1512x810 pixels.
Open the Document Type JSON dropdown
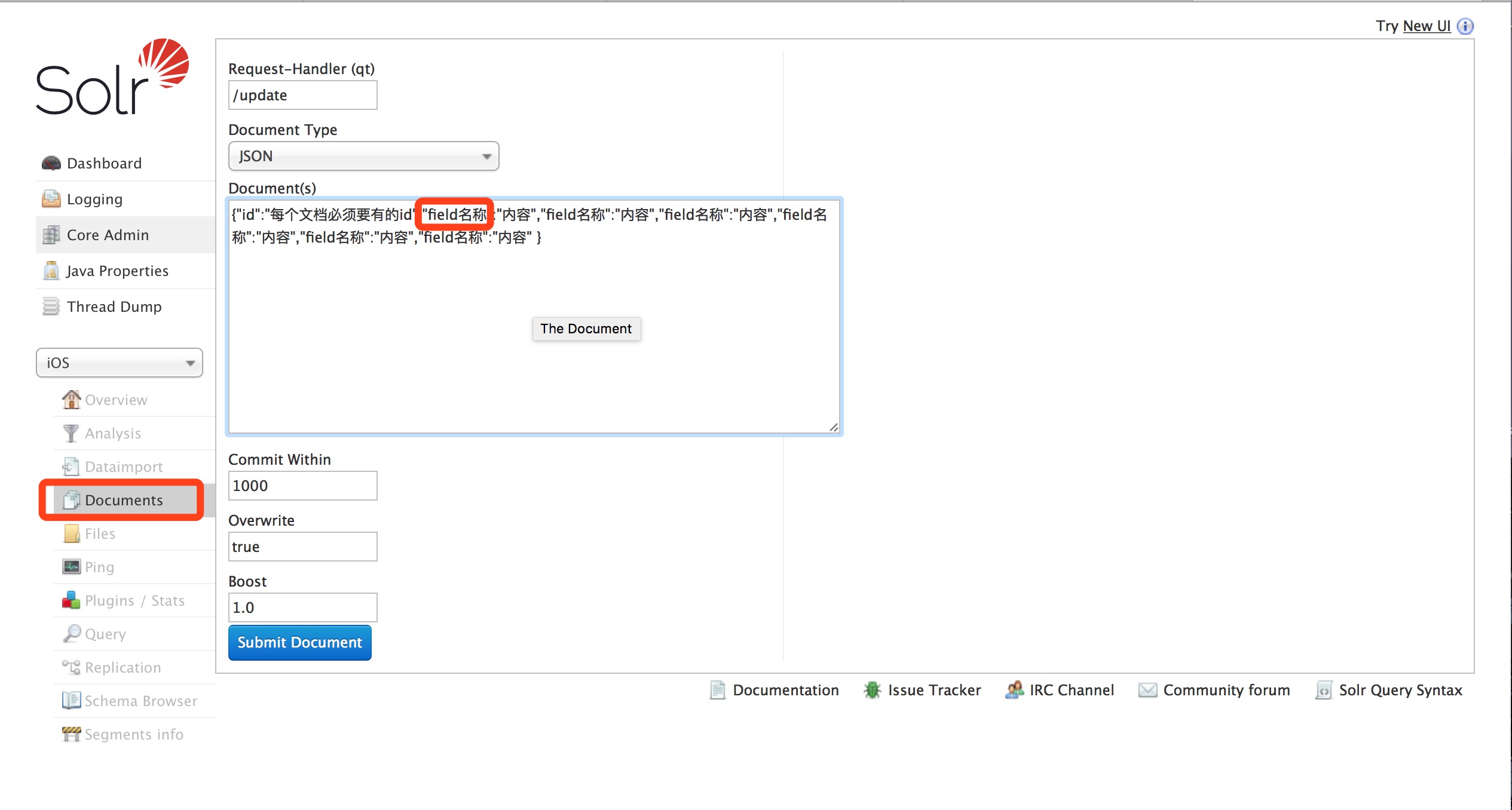tap(363, 157)
